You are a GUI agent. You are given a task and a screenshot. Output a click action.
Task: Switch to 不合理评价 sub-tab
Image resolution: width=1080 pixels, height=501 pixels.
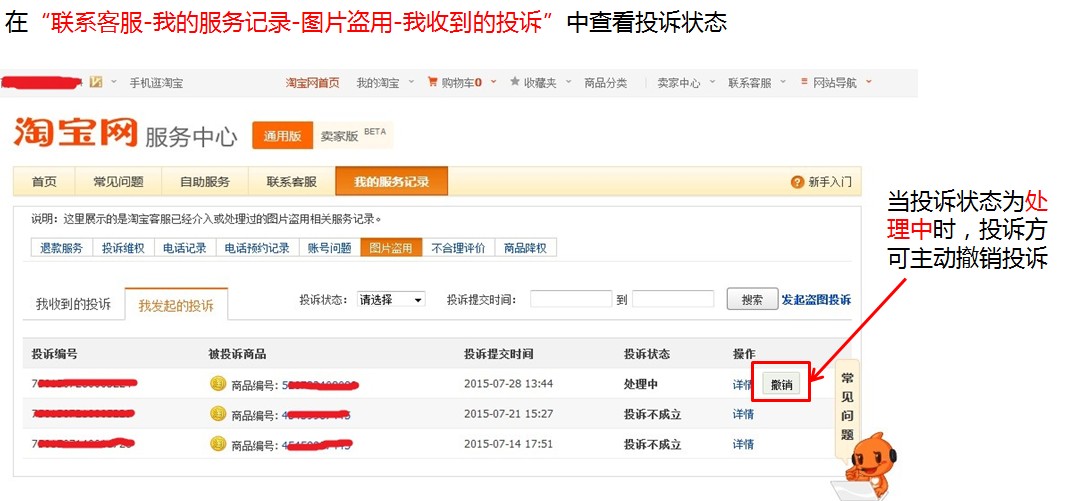click(458, 248)
